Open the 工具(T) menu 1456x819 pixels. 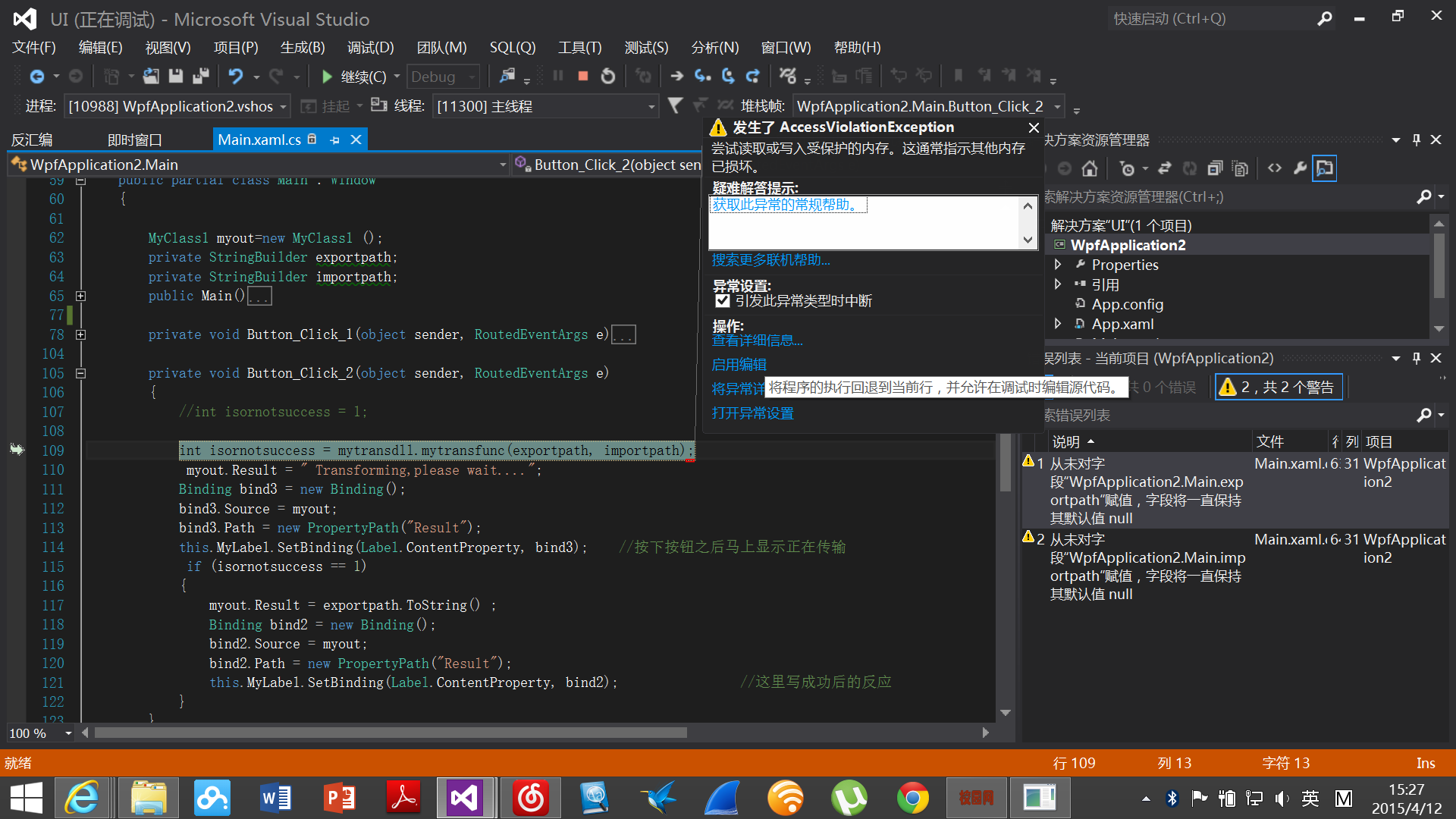pyautogui.click(x=579, y=48)
